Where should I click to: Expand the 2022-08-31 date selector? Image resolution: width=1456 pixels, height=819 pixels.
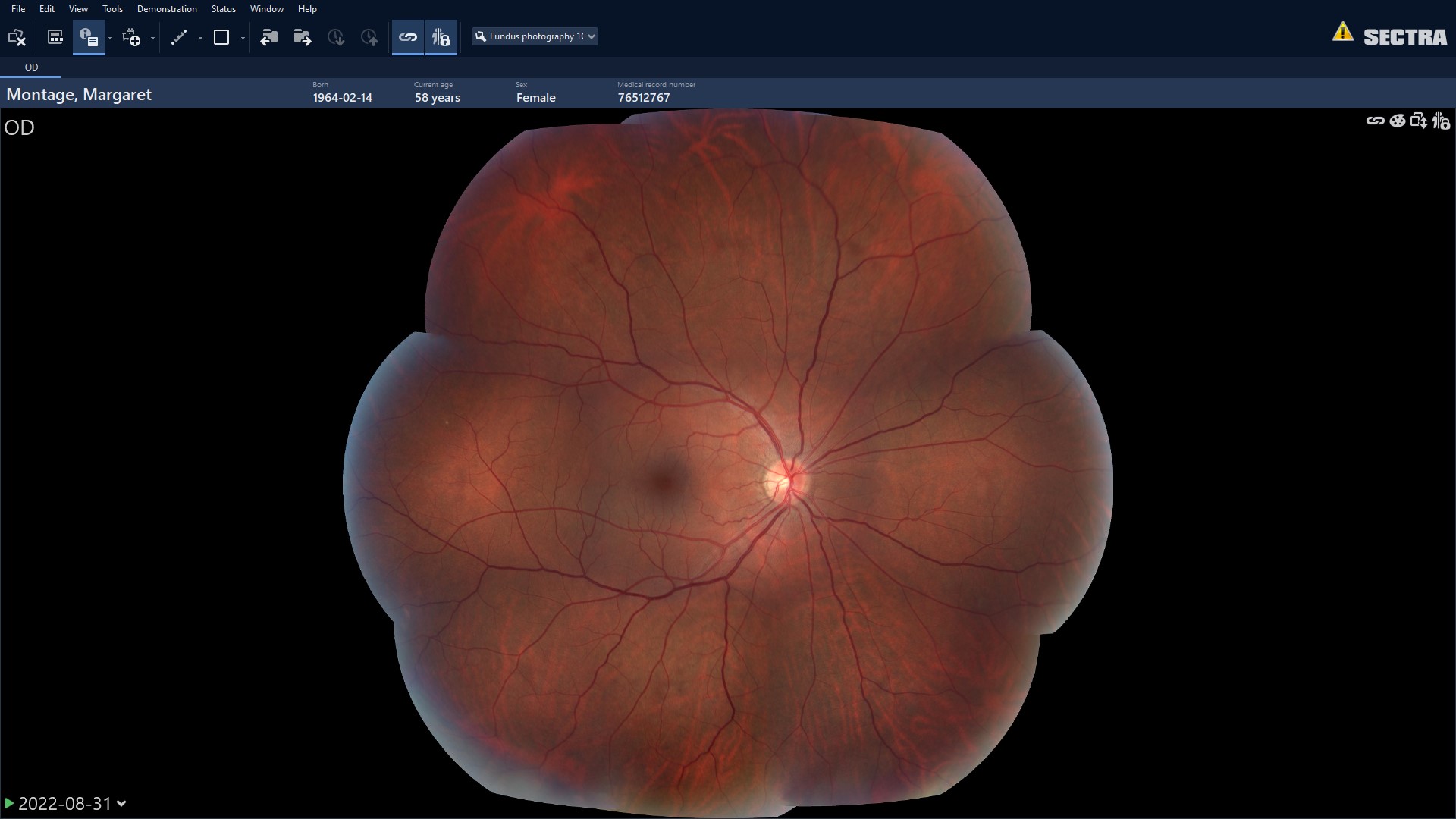121,803
